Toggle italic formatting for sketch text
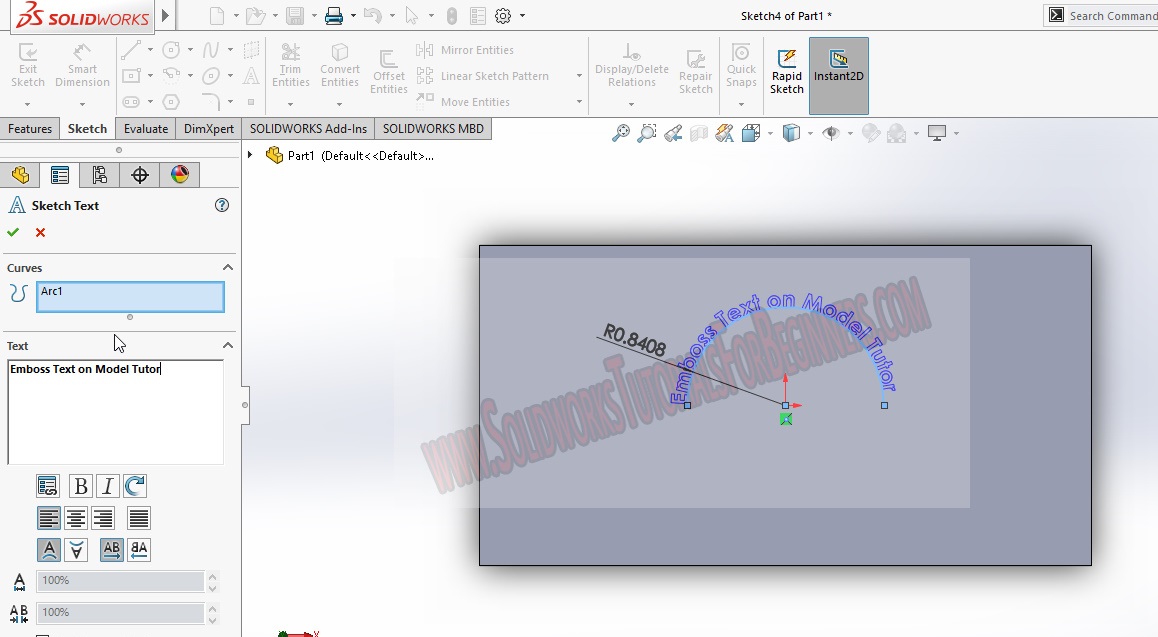The width and height of the screenshot is (1158, 637). (107, 486)
